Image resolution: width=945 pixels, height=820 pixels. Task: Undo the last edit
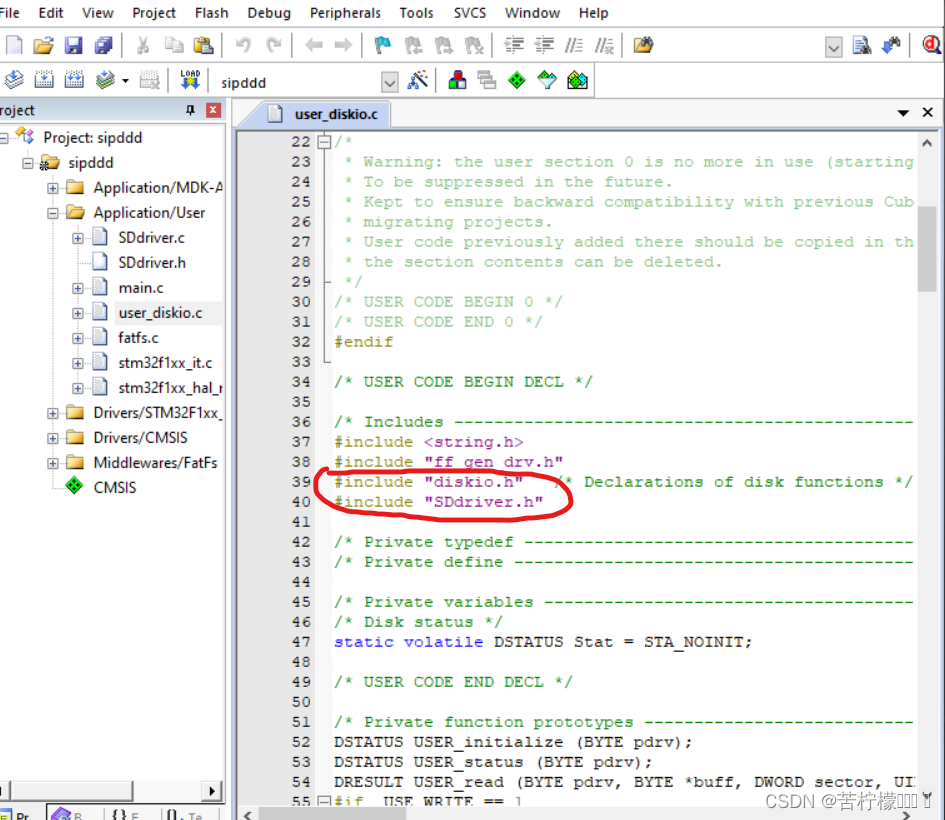pos(243,45)
